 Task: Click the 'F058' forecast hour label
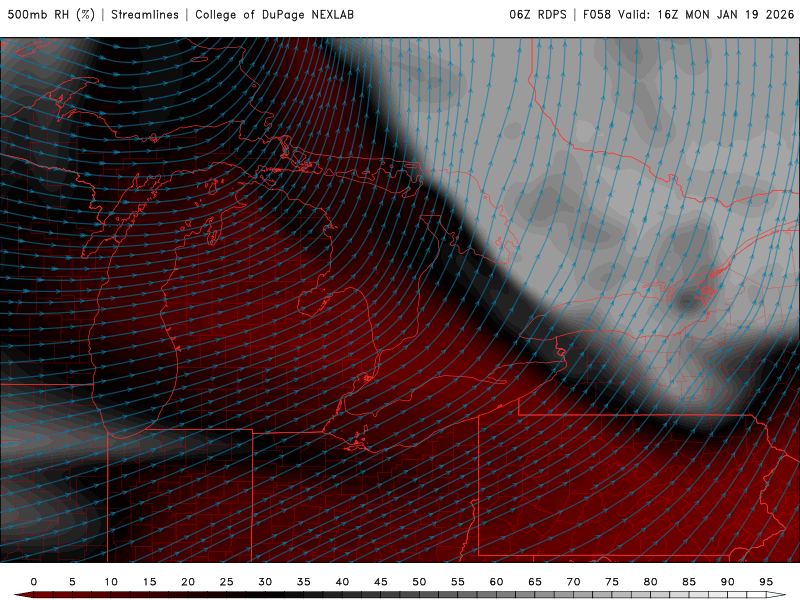(596, 15)
